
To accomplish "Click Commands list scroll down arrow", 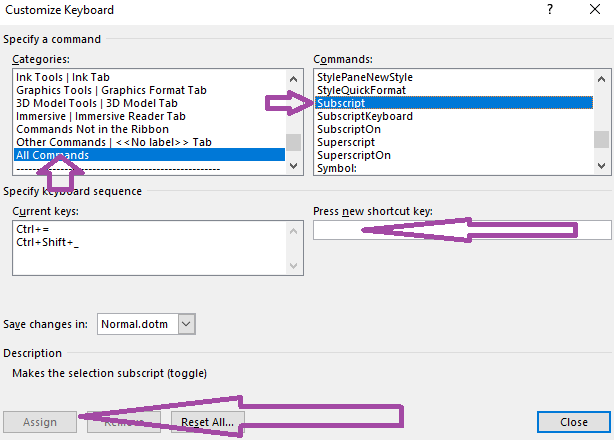I will coord(601,166).
